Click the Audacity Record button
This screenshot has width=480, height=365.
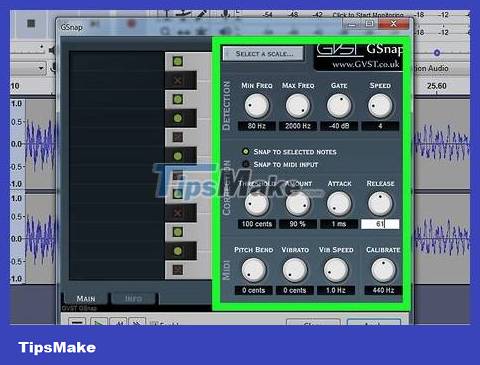[131, 23]
